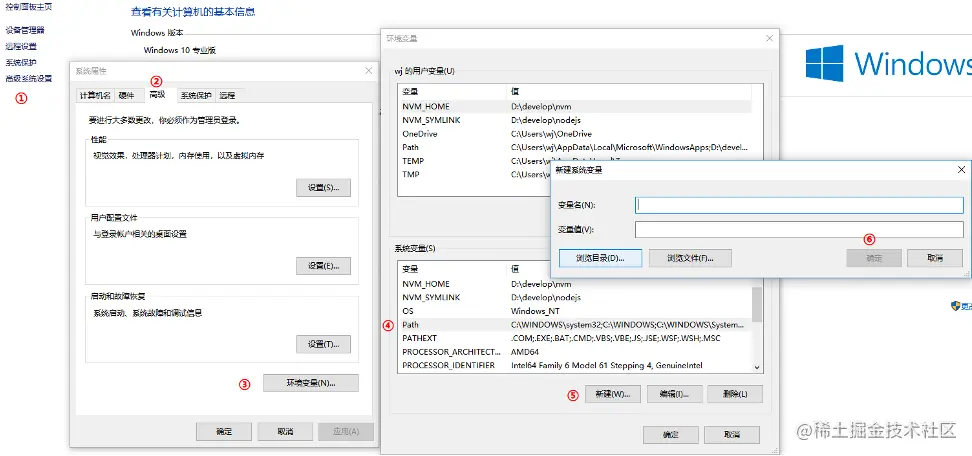This screenshot has height=456, width=972.
Task: Cancel the System Properties dialog
Action: 285,432
